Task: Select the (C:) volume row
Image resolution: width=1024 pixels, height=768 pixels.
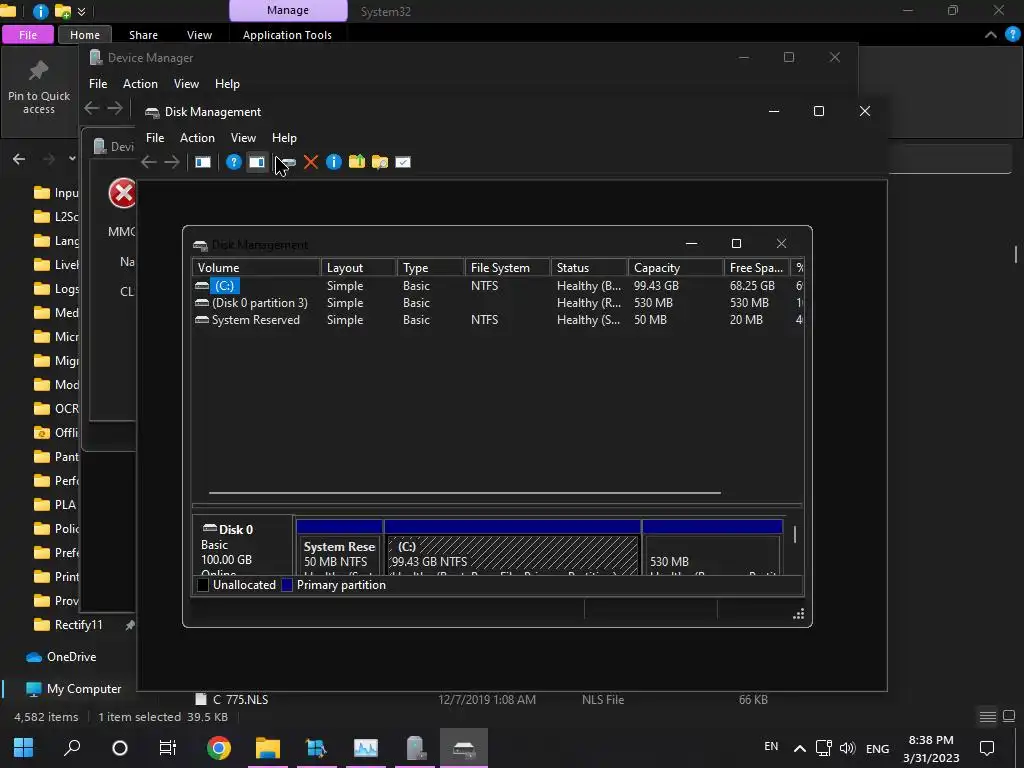Action: pyautogui.click(x=498, y=286)
